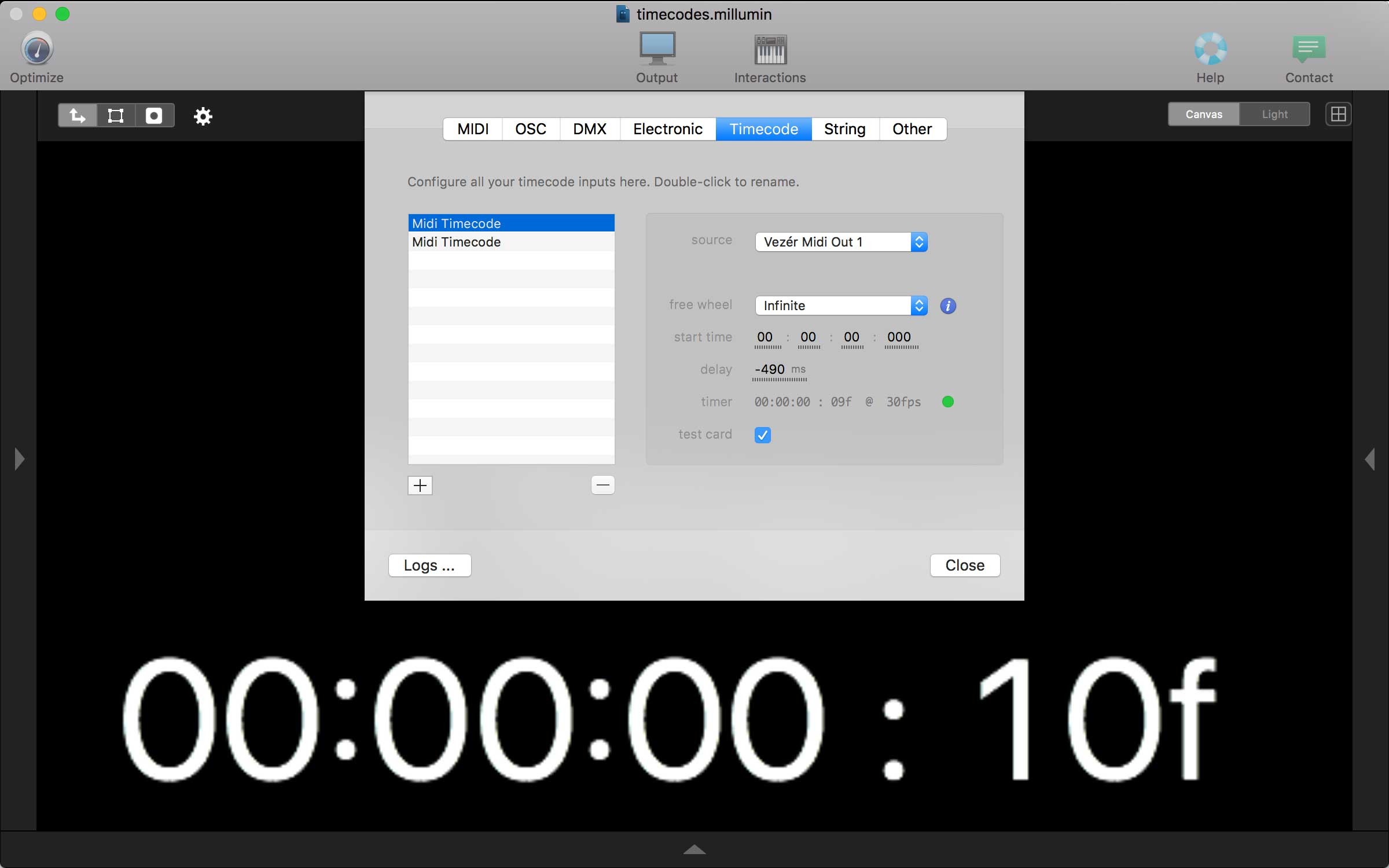Click the Close button
The image size is (1389, 868).
click(965, 565)
